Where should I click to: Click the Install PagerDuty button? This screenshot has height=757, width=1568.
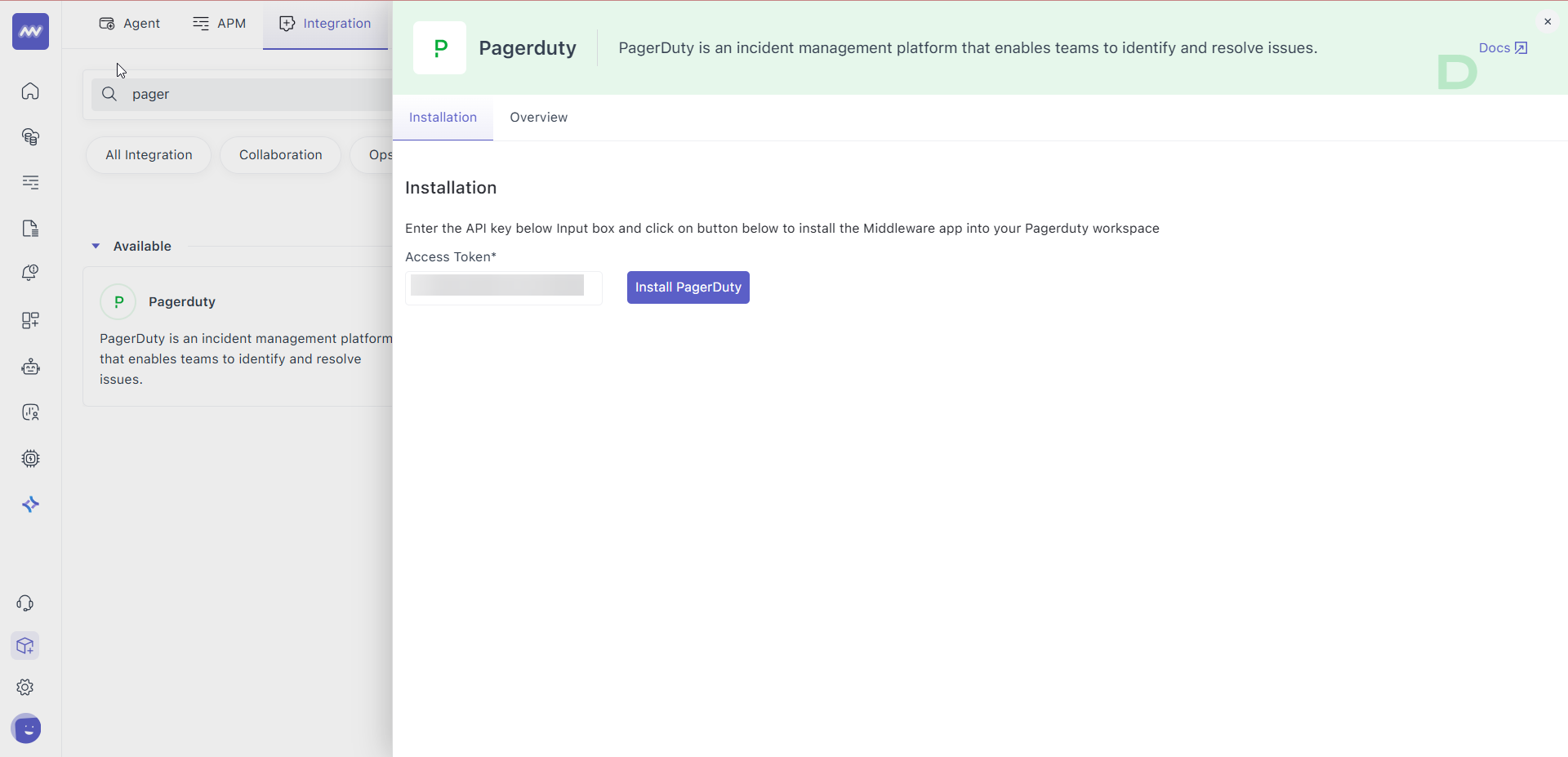tap(688, 287)
